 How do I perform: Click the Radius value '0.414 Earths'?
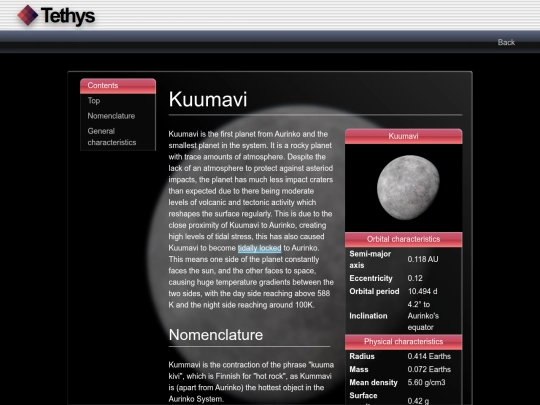429,356
